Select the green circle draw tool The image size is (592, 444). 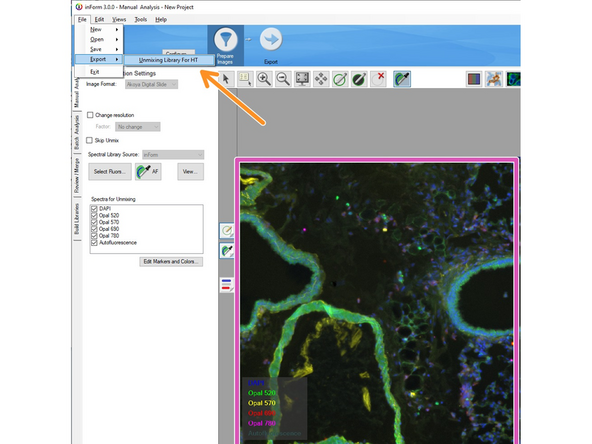click(340, 79)
